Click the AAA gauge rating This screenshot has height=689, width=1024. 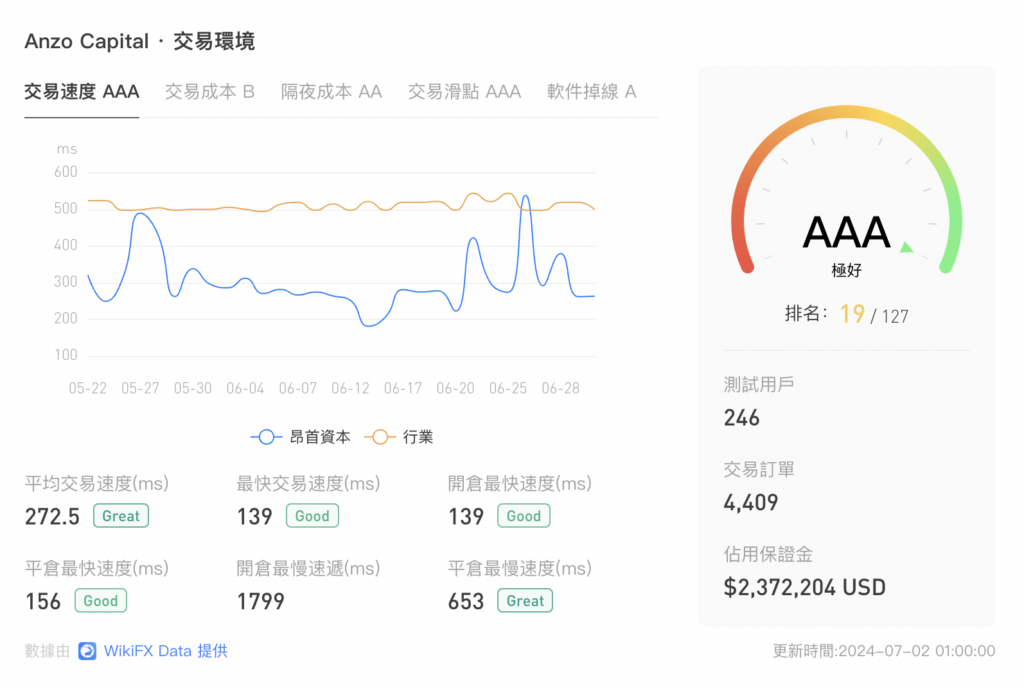(846, 232)
